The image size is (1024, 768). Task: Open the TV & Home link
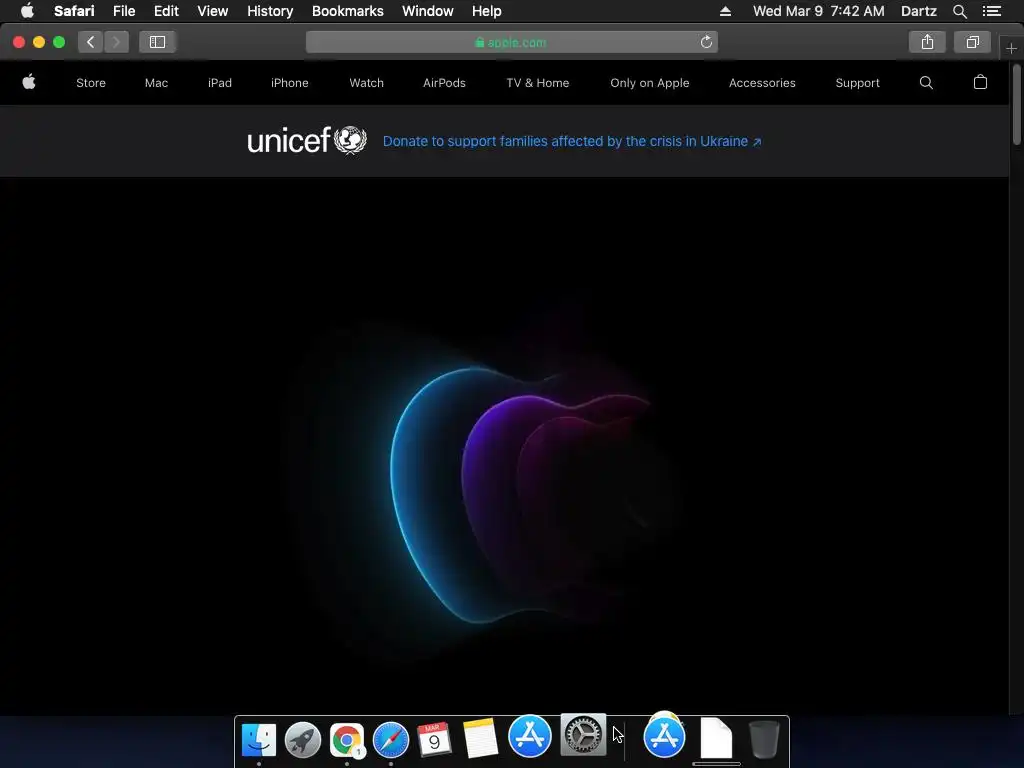point(537,83)
